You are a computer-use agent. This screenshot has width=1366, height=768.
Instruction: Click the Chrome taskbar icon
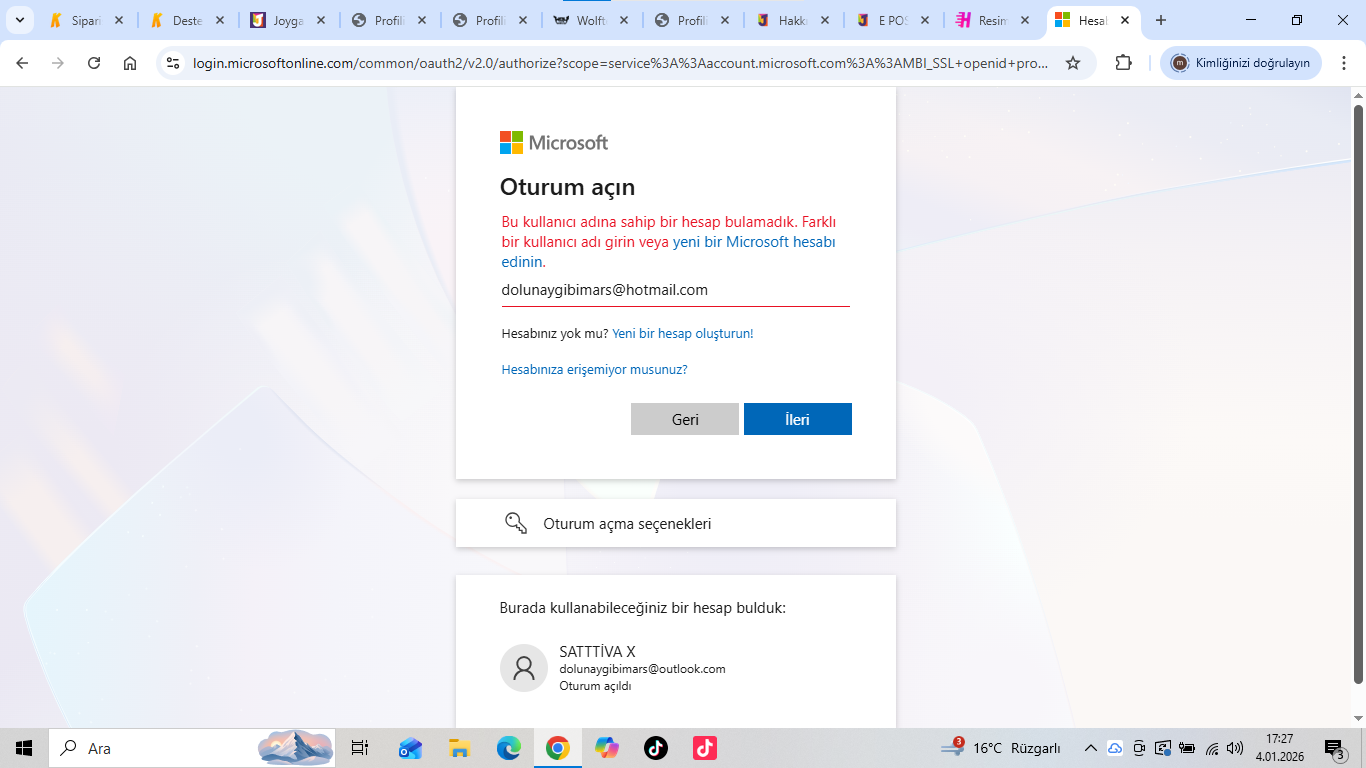558,748
